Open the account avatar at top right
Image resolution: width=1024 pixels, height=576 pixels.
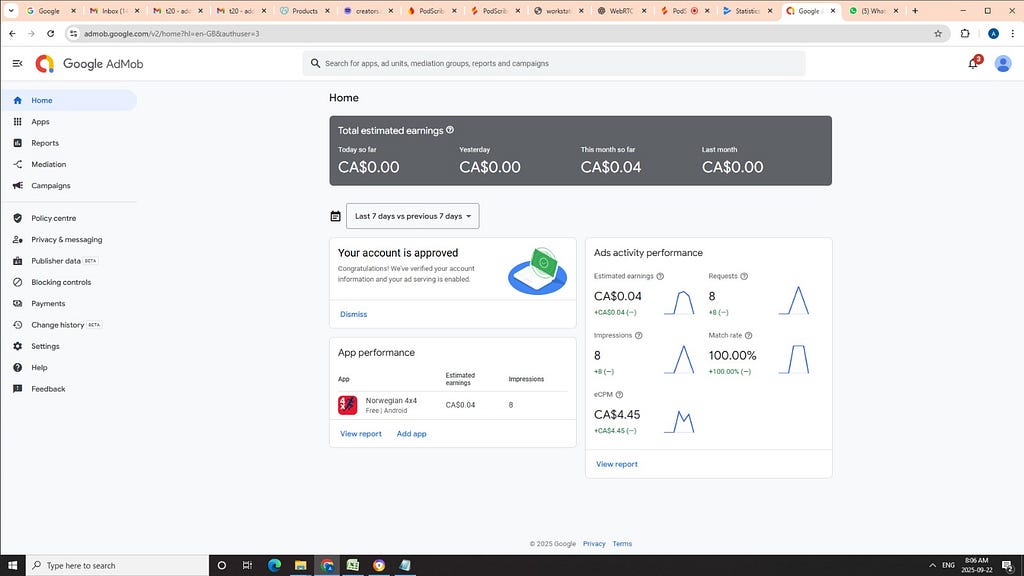pos(1002,63)
